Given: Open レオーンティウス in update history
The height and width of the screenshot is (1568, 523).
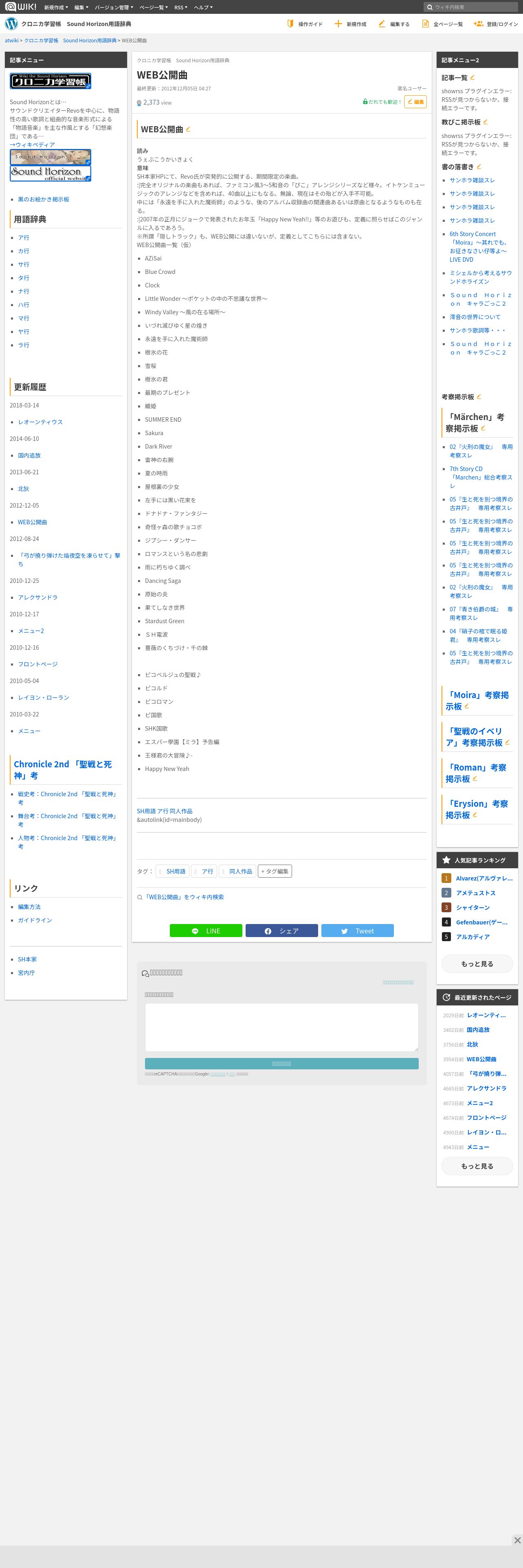Looking at the screenshot, I should [x=40, y=422].
